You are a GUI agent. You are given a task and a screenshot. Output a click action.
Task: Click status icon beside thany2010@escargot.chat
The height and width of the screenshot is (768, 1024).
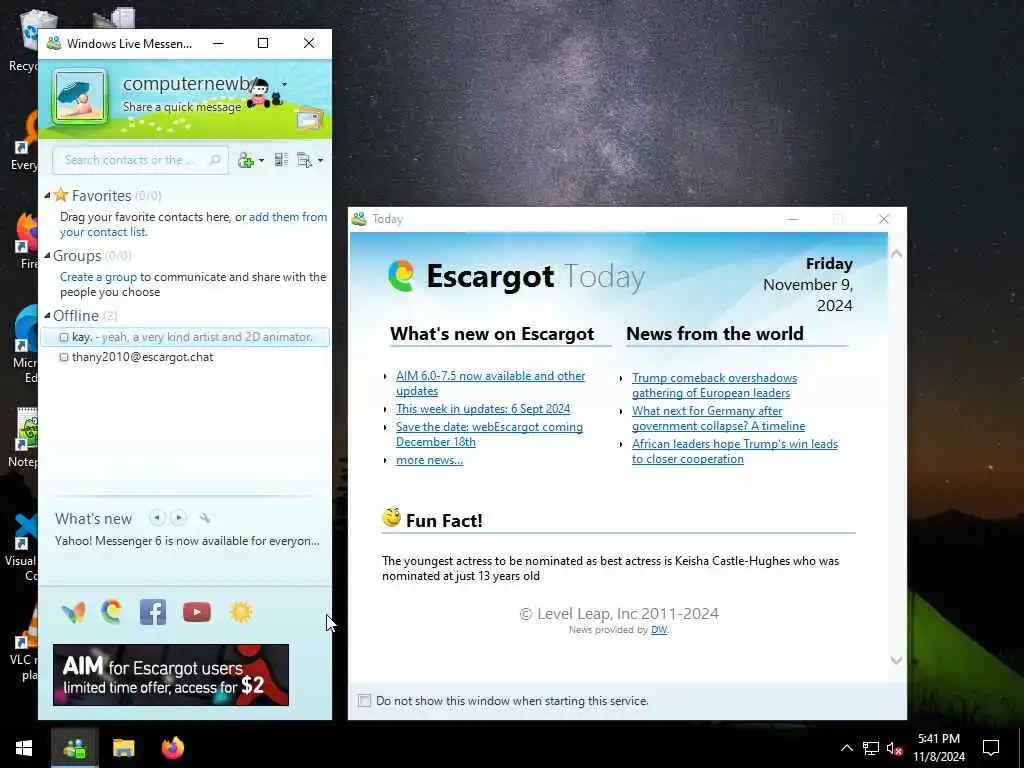63,358
